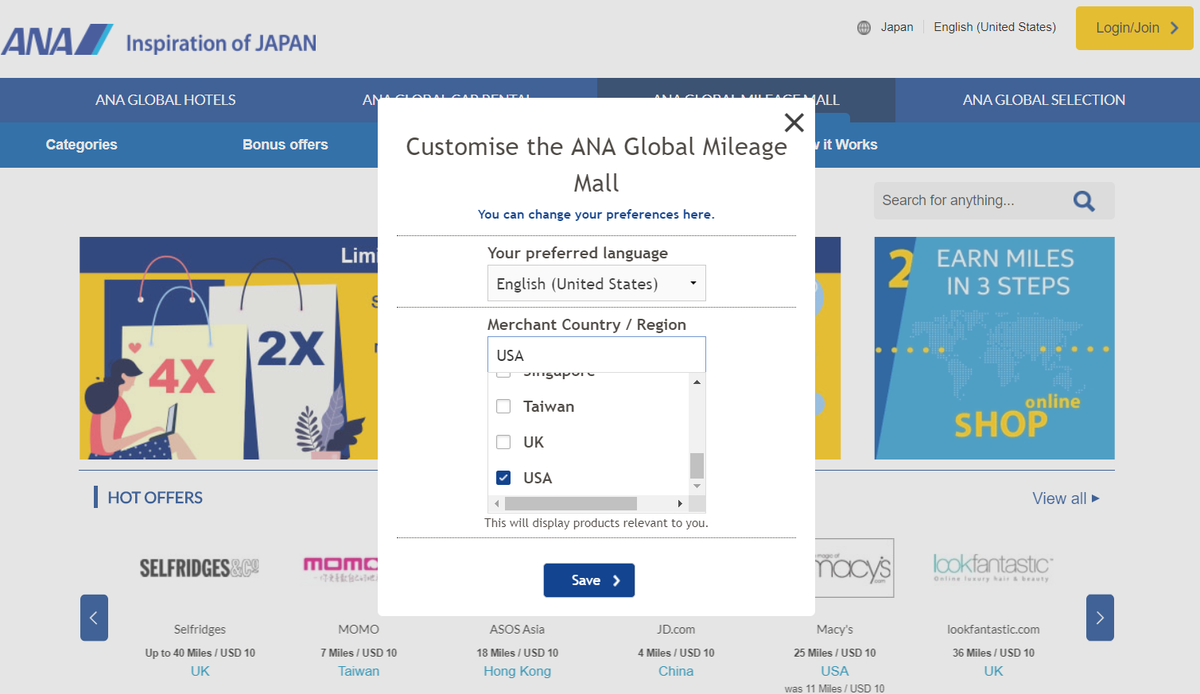Click the Merchant Country / Region field
This screenshot has height=694, width=1200.
(x=597, y=355)
